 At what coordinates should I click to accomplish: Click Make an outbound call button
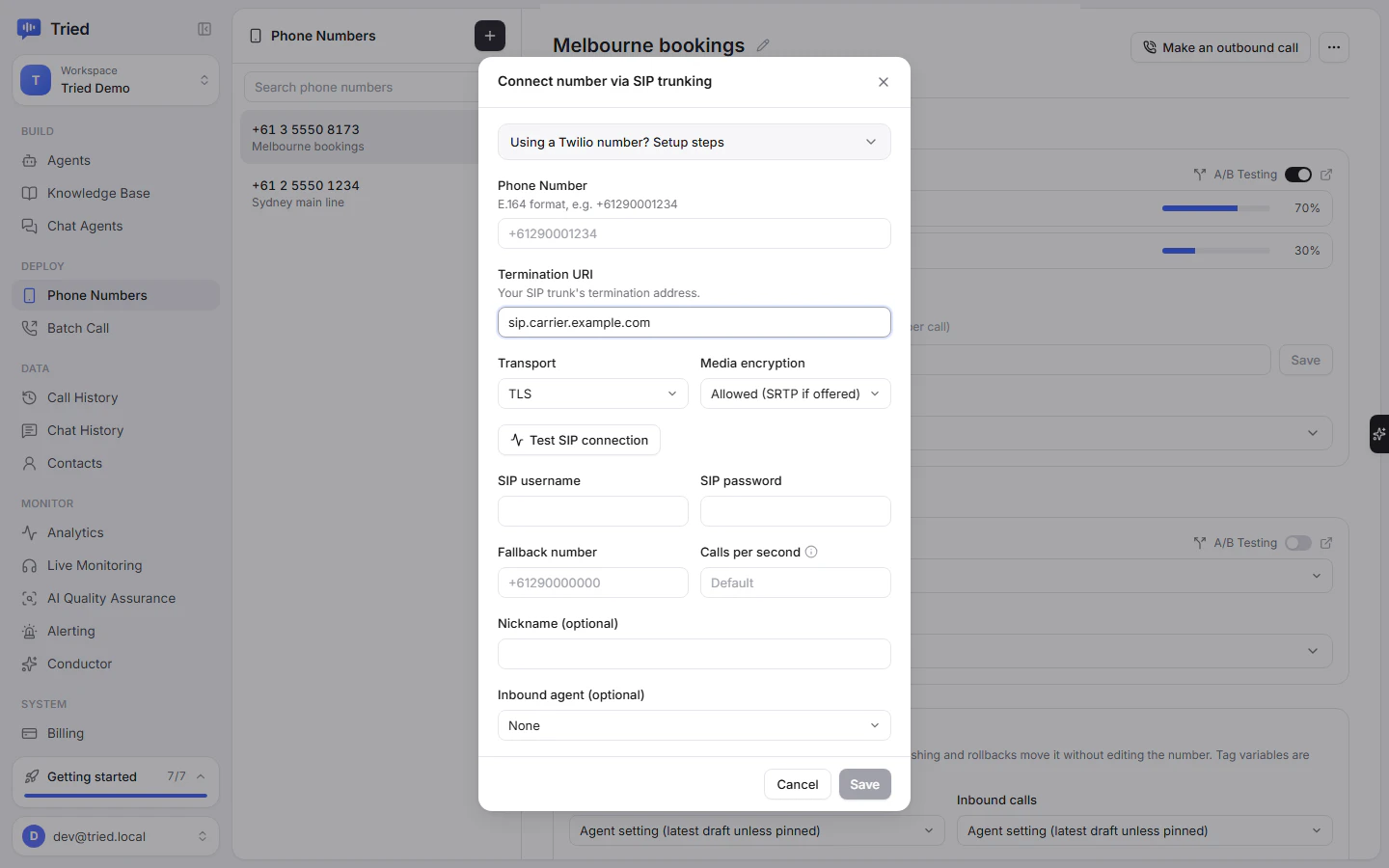tap(1220, 47)
